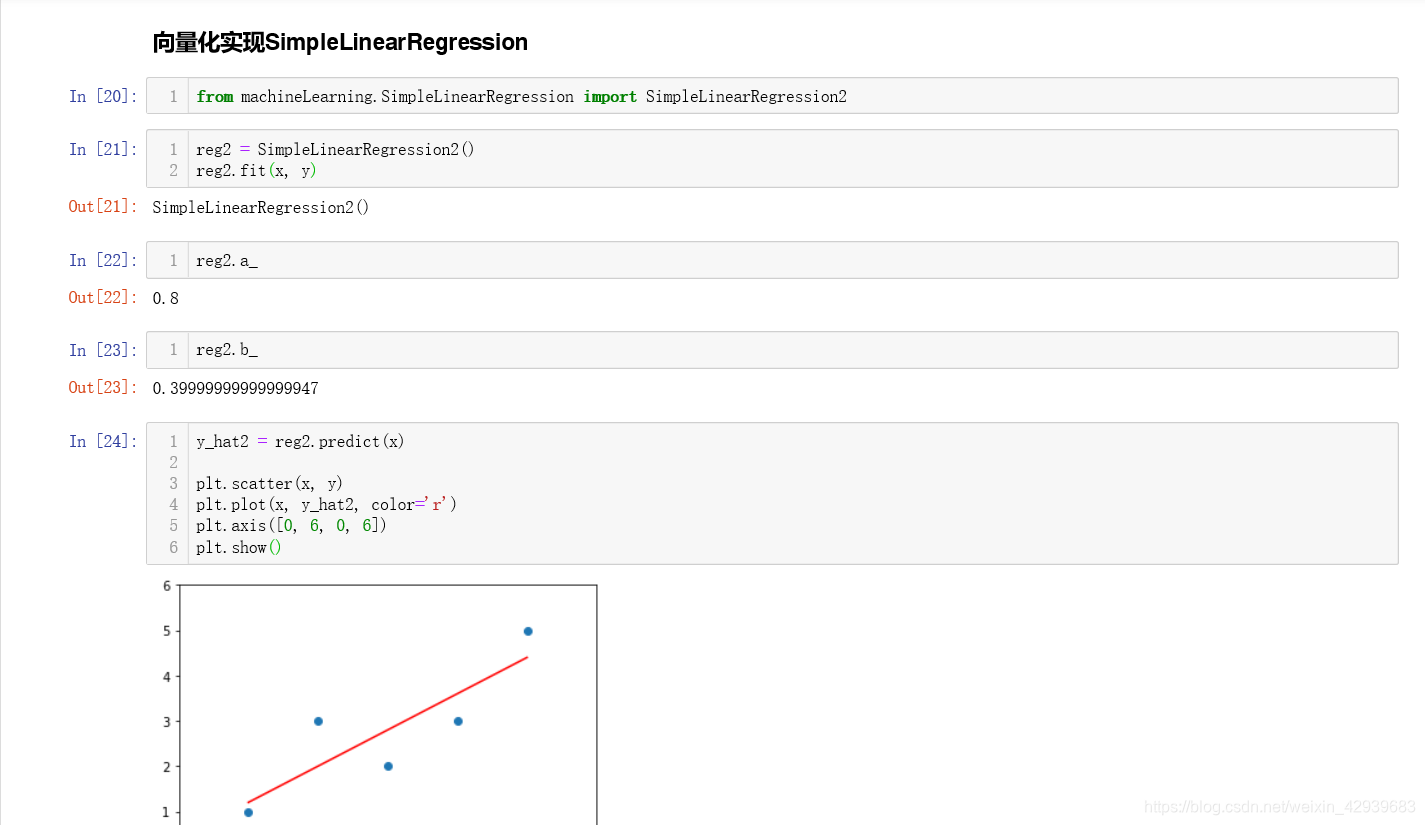This screenshot has width=1425, height=825.
Task: Click into the In [20] import code cell
Action: [x=772, y=96]
